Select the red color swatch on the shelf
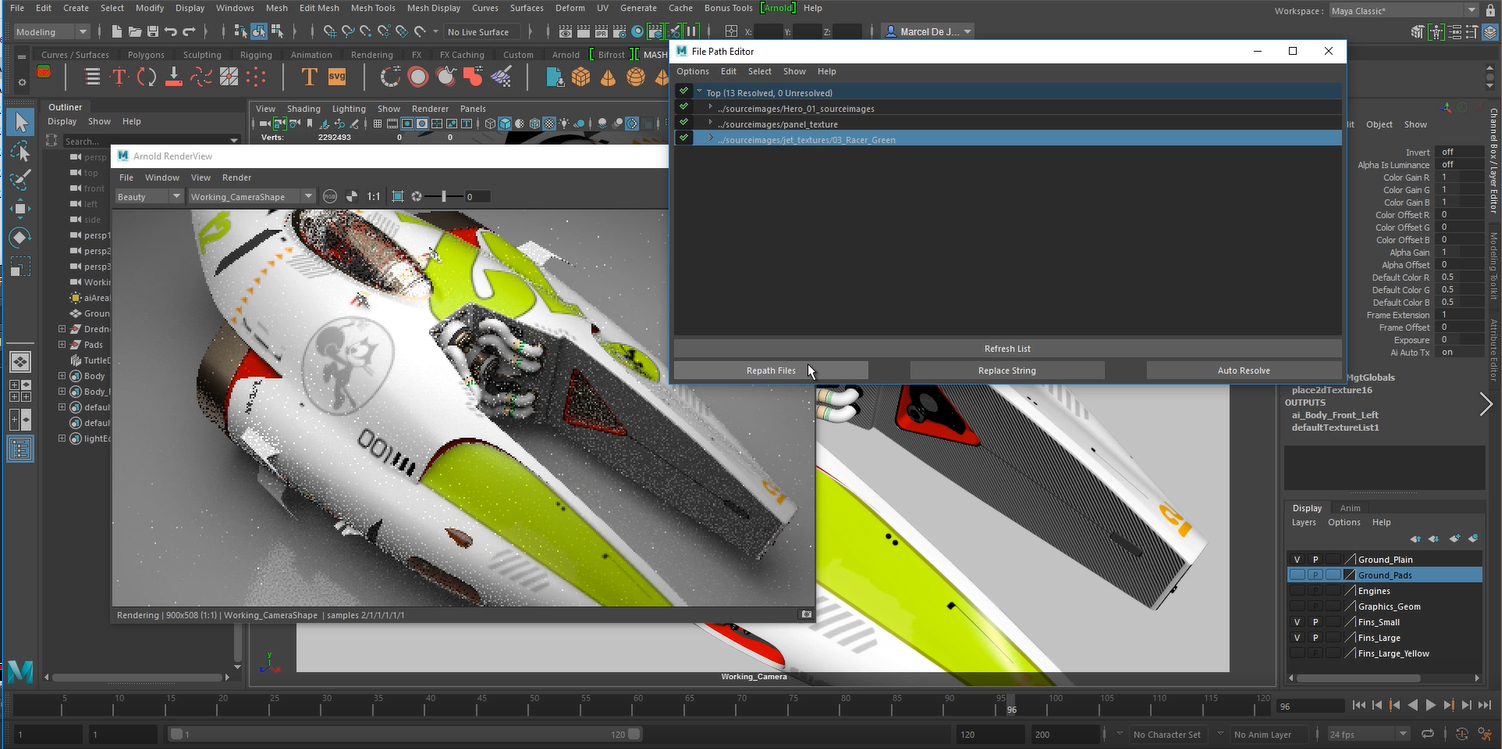 [x=43, y=72]
